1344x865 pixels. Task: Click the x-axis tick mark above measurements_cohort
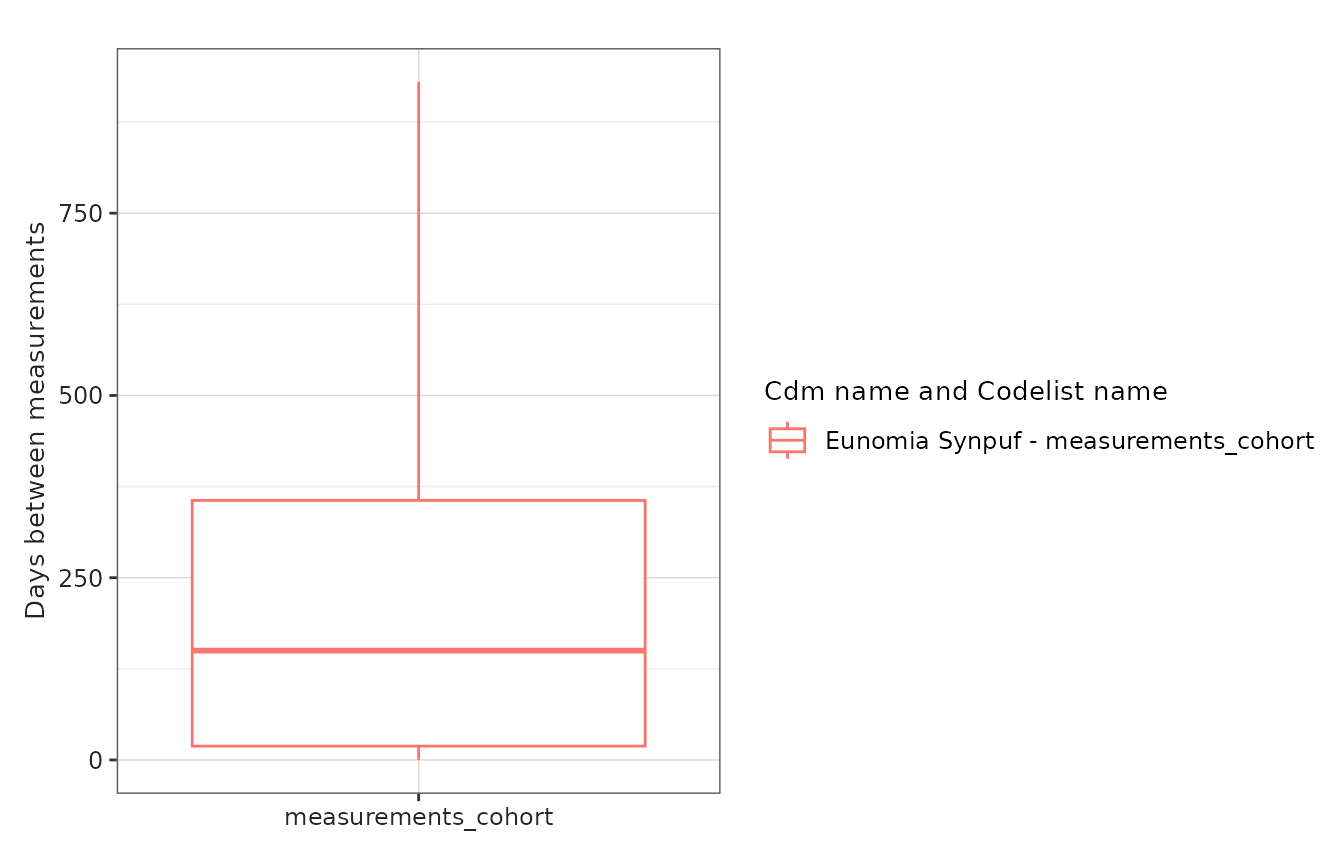click(418, 797)
